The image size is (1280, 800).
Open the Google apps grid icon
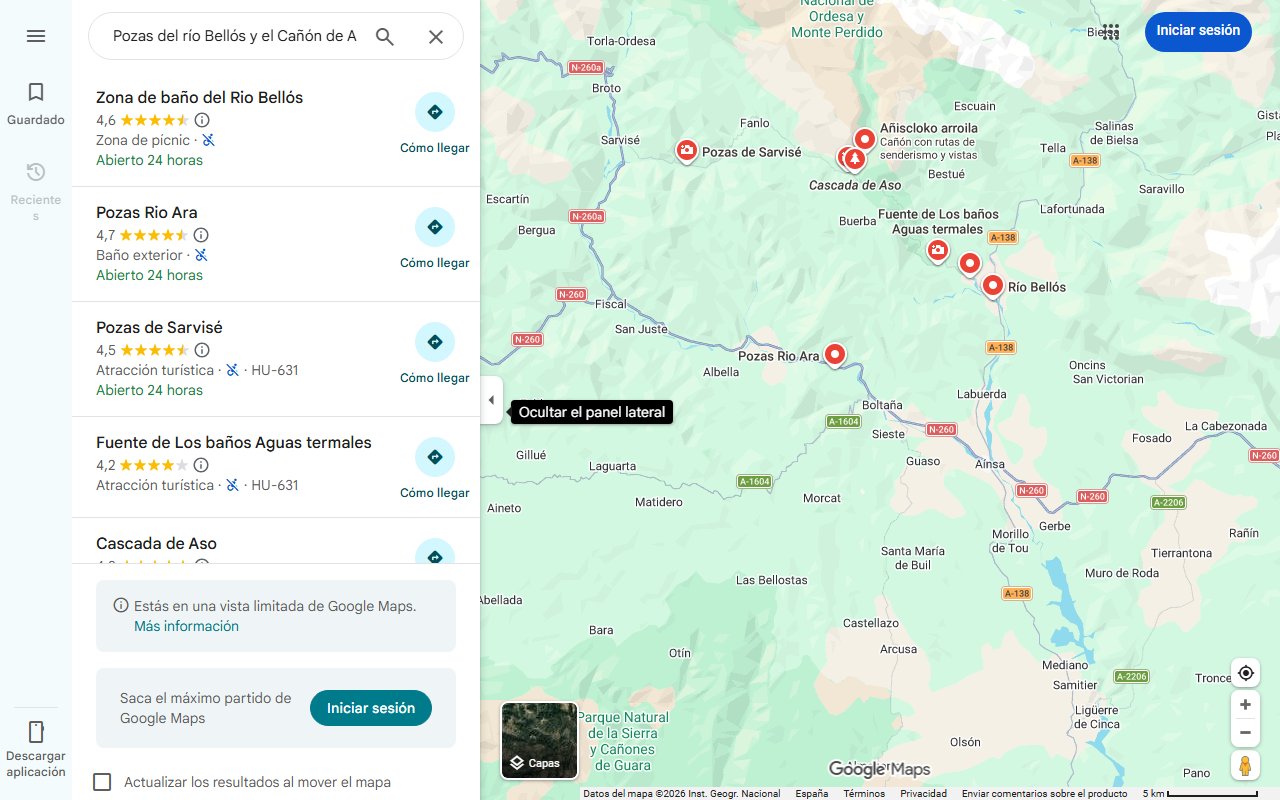[x=1110, y=31]
